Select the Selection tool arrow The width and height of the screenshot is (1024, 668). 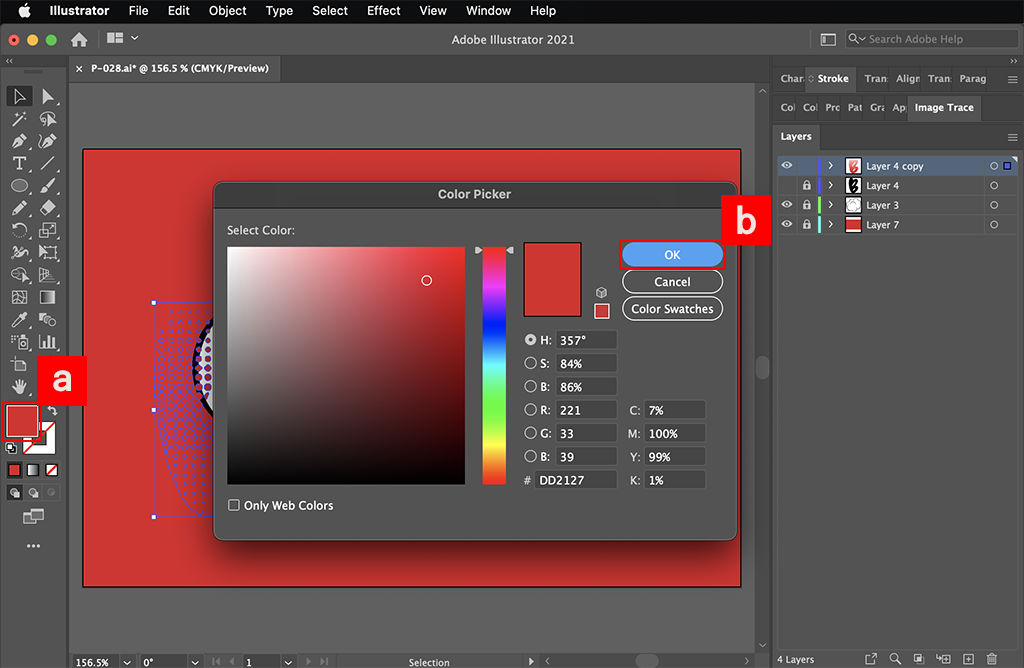[x=19, y=97]
